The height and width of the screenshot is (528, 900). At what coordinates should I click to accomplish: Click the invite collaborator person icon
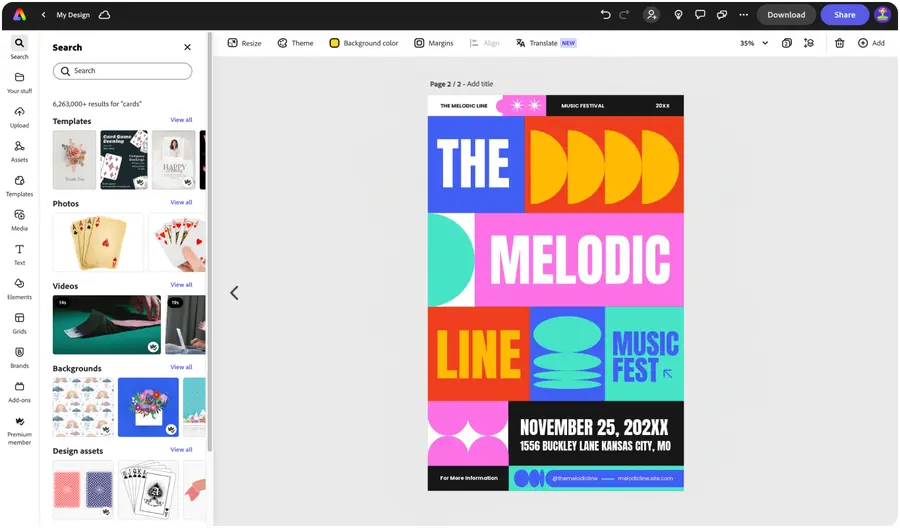click(651, 15)
